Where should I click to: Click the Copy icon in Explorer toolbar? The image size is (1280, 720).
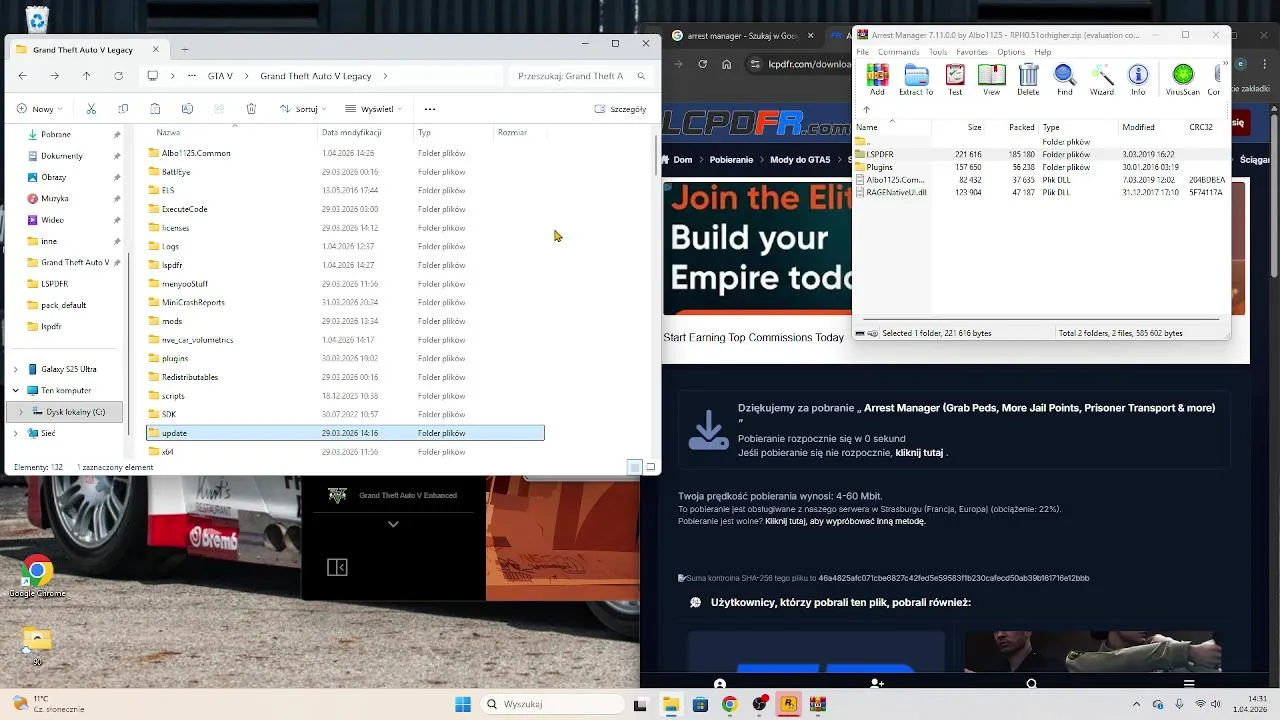point(123,109)
